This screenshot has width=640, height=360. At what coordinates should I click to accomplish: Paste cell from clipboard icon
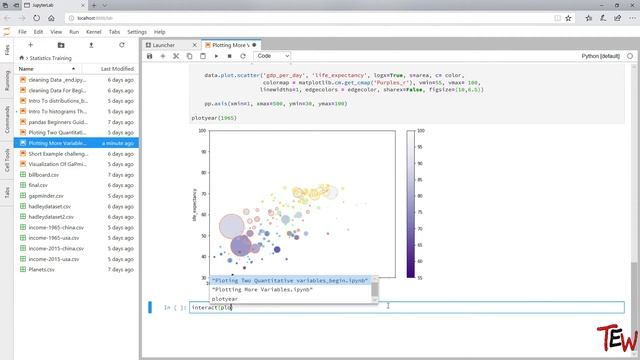click(x=203, y=56)
